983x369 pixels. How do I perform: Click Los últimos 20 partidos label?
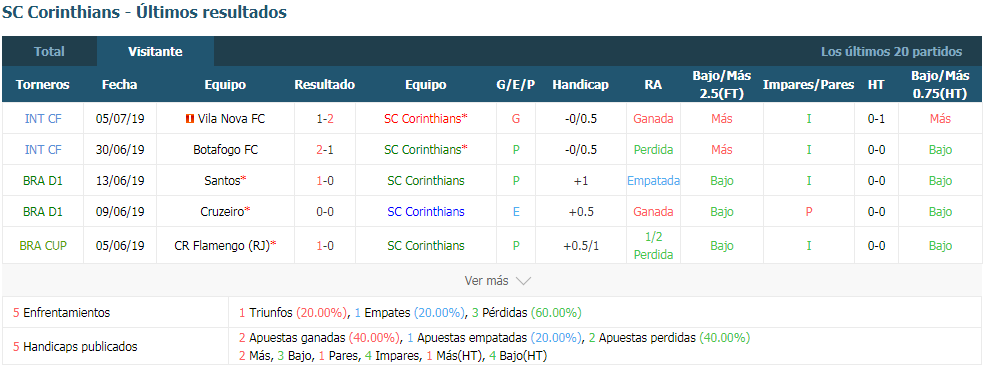point(891,51)
